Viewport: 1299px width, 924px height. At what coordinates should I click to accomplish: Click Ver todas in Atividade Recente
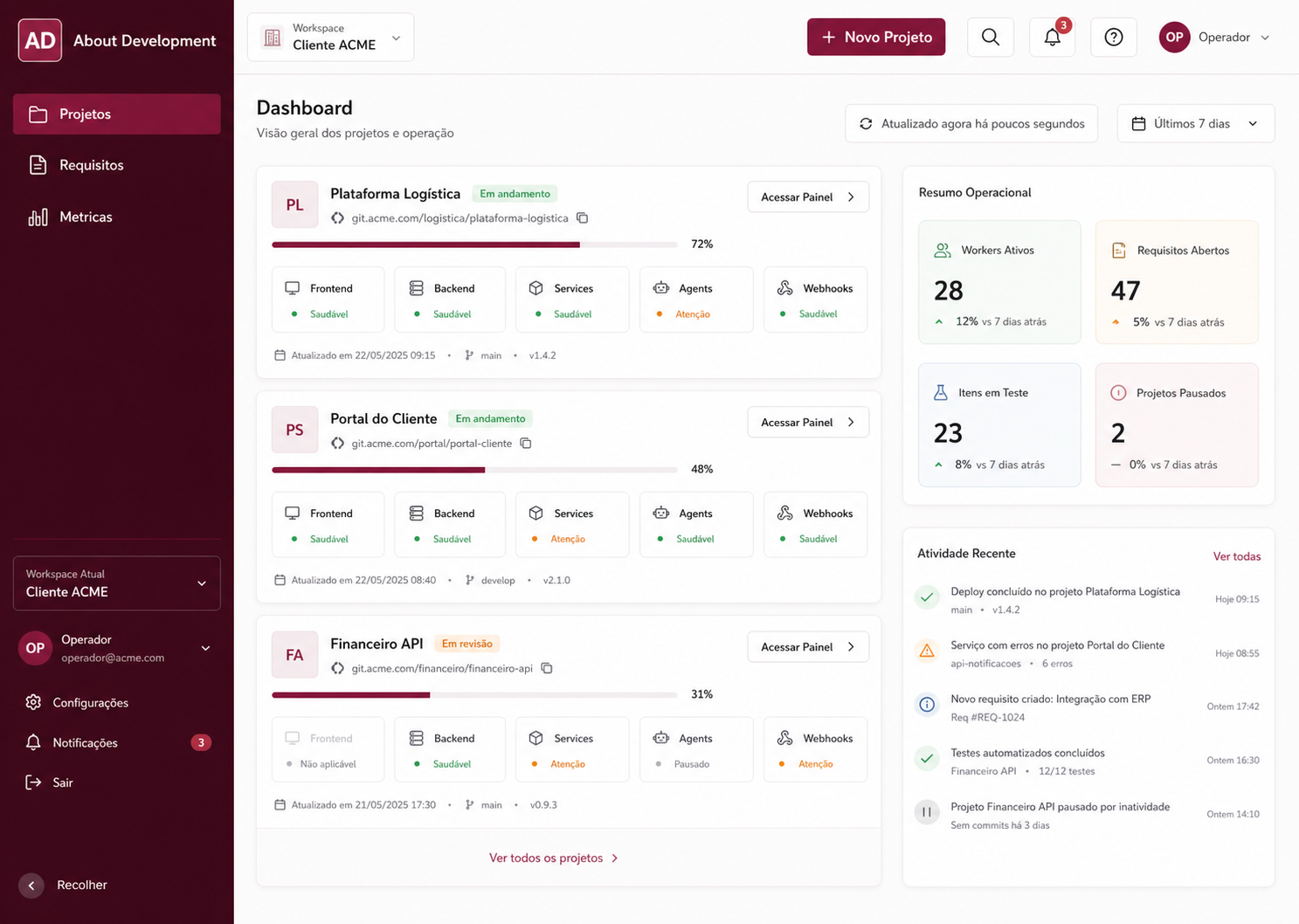(x=1237, y=556)
